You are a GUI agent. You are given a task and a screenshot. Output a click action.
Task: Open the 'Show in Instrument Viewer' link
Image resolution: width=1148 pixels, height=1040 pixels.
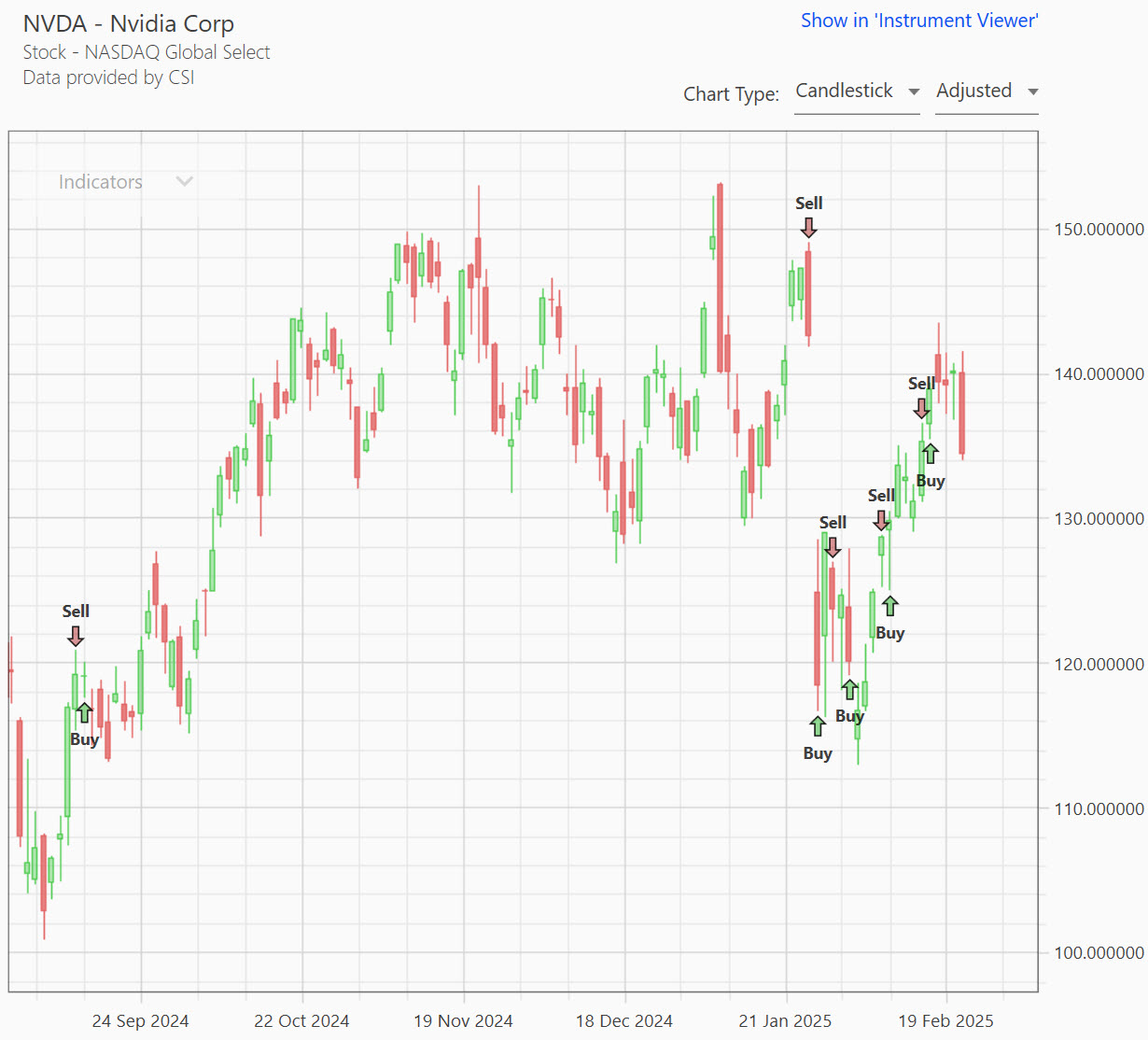pyautogui.click(x=919, y=21)
